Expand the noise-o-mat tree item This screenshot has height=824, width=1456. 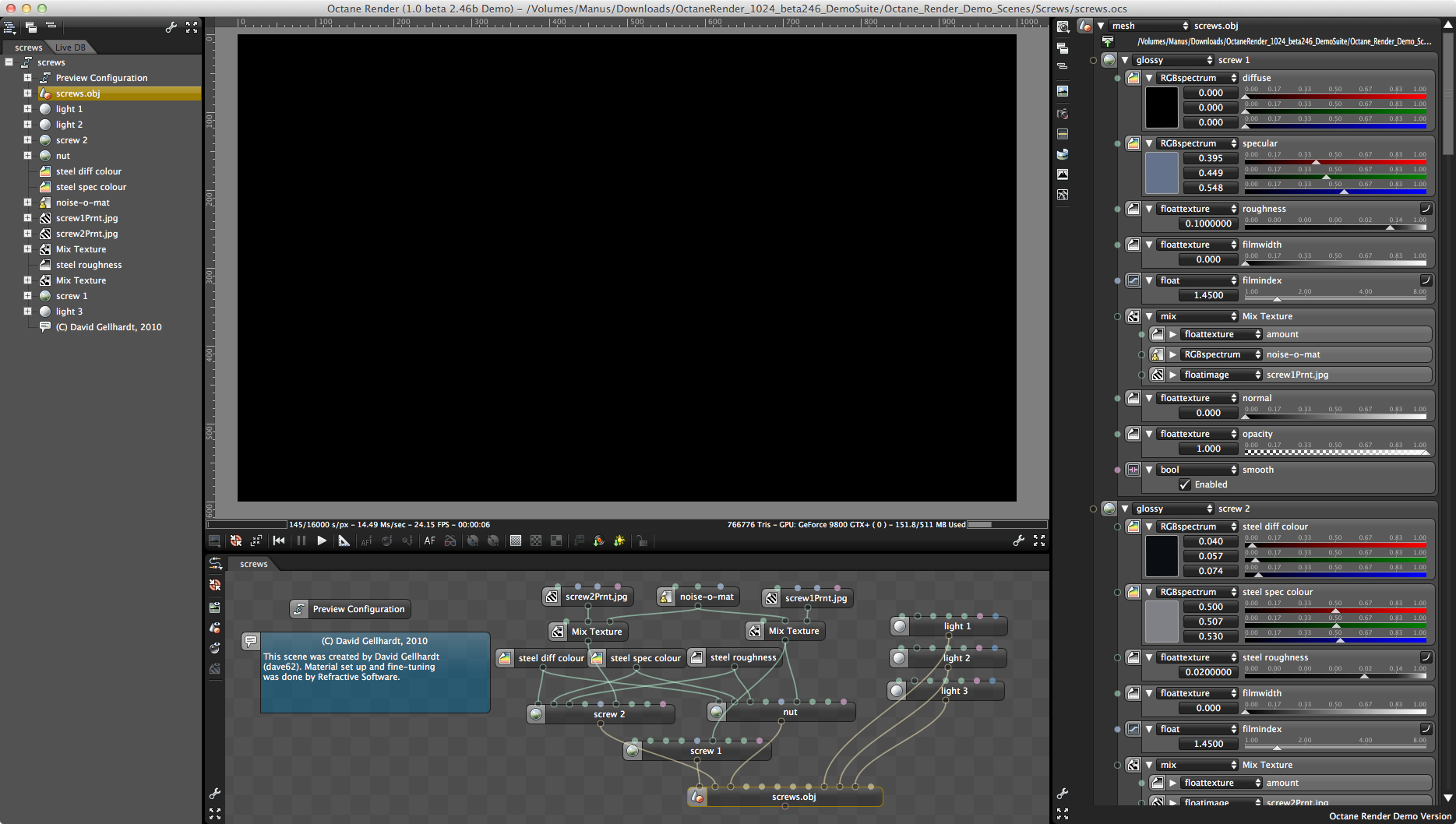click(x=27, y=202)
